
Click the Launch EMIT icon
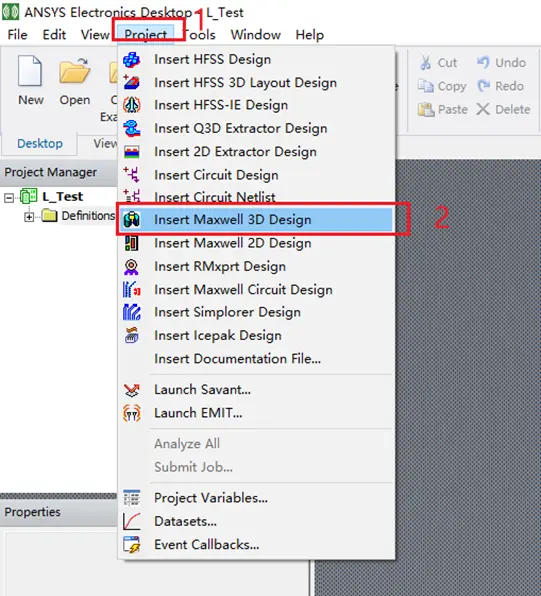tap(132, 413)
